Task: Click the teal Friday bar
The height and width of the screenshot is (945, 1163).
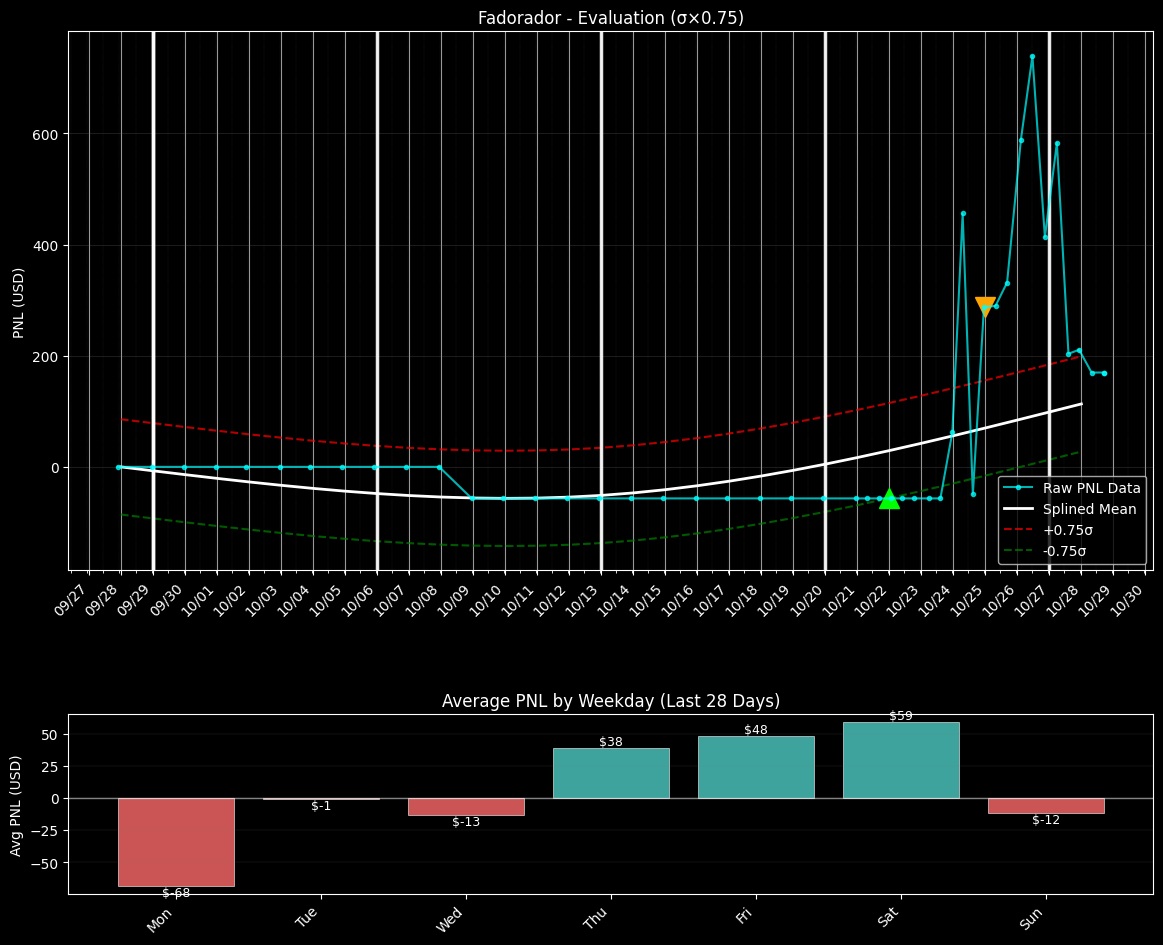Action: tap(756, 767)
